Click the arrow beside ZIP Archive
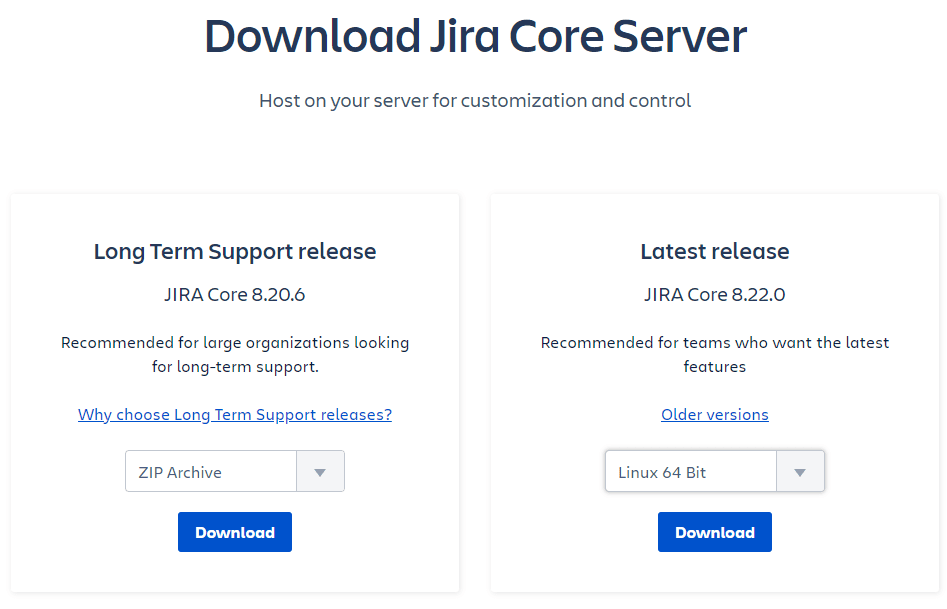Viewport: 947px width, 609px height. [x=320, y=472]
